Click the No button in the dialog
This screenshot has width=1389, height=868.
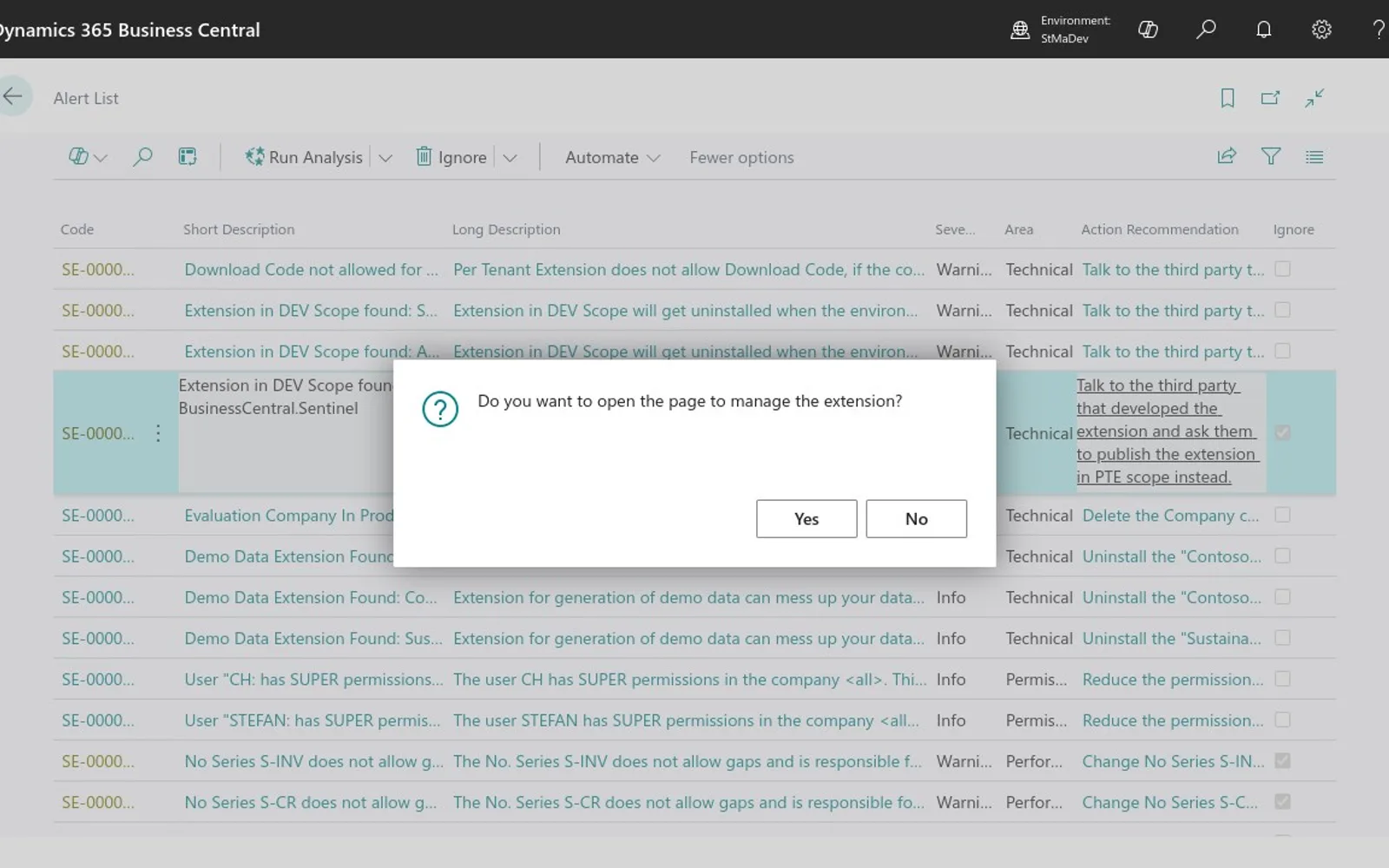[916, 519]
